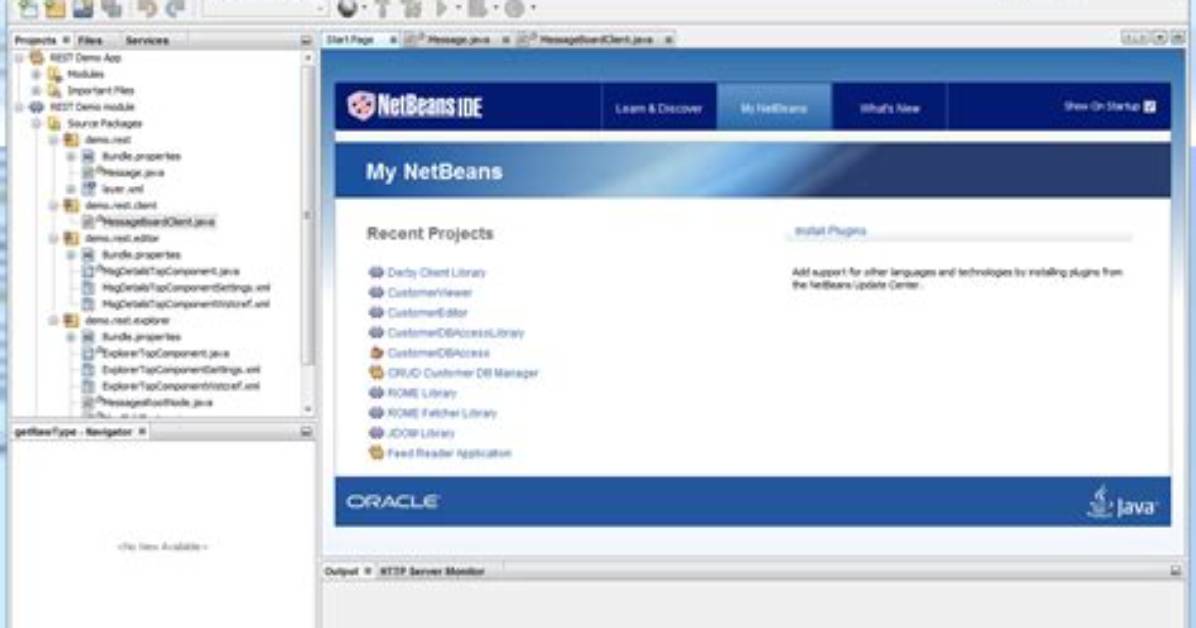The width and height of the screenshot is (1196, 628).
Task: Expand the Important Files node
Action: [37, 91]
